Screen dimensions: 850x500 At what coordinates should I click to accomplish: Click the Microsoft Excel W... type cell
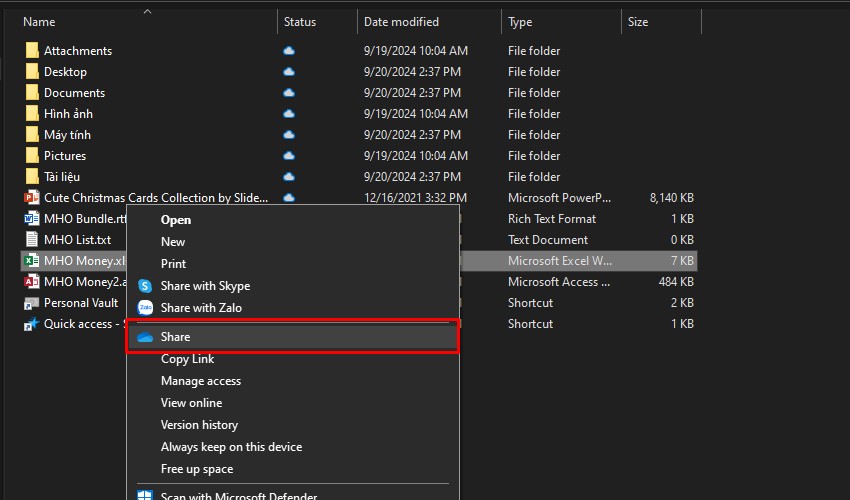pos(560,261)
